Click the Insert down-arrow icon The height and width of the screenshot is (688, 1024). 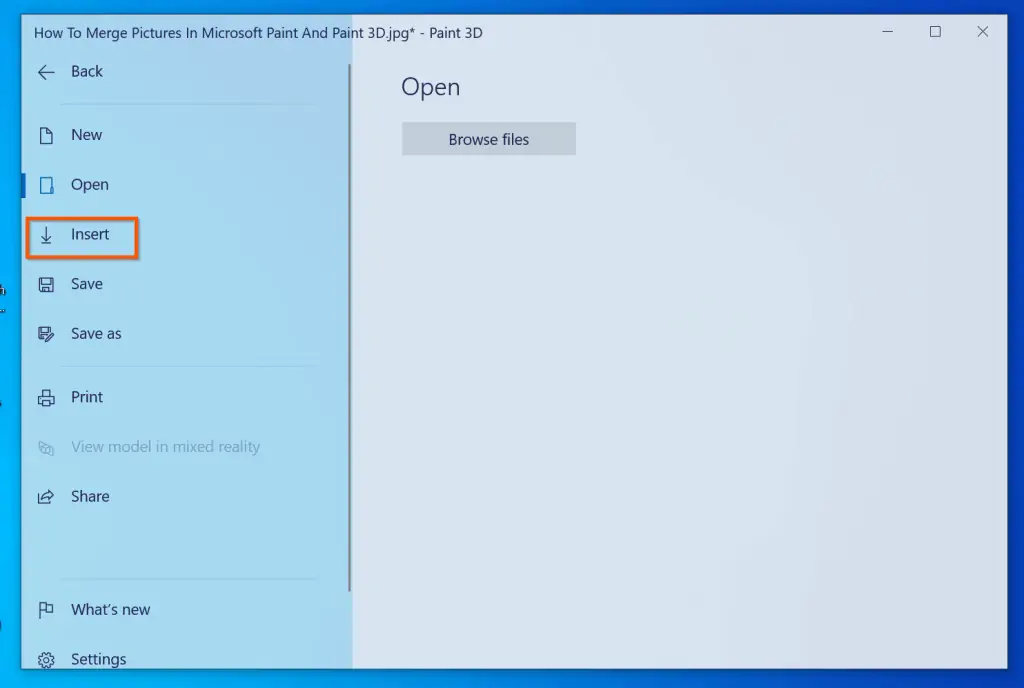tap(46, 235)
